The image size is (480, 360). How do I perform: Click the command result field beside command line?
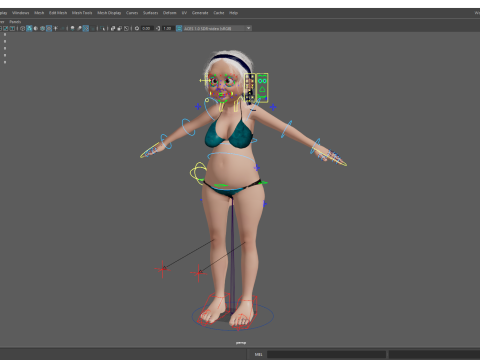[x=434, y=354]
